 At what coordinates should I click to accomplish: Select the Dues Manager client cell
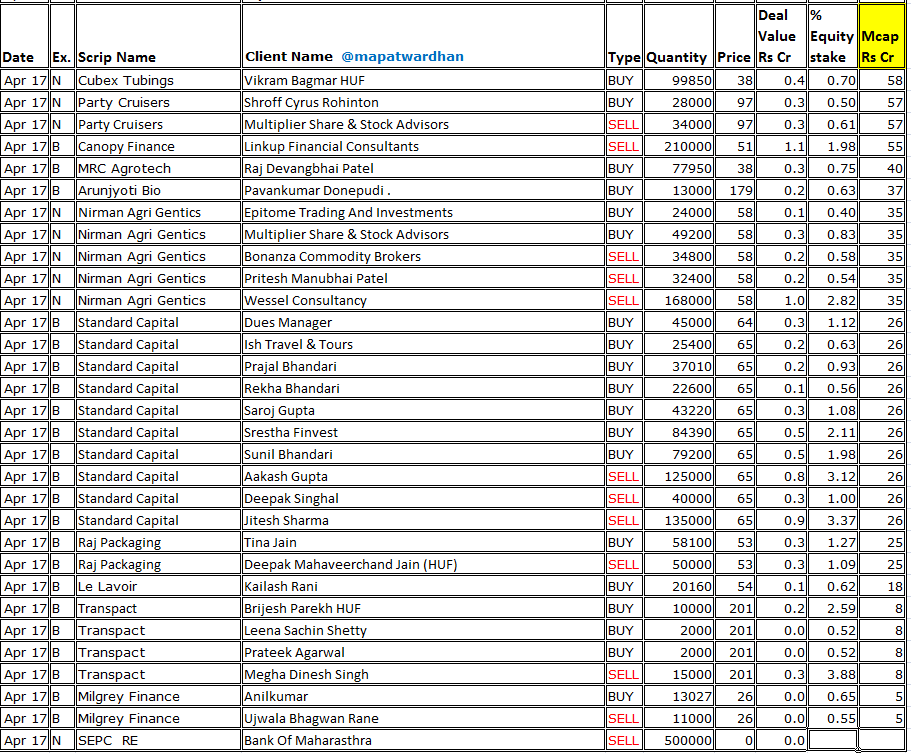[x=423, y=322]
